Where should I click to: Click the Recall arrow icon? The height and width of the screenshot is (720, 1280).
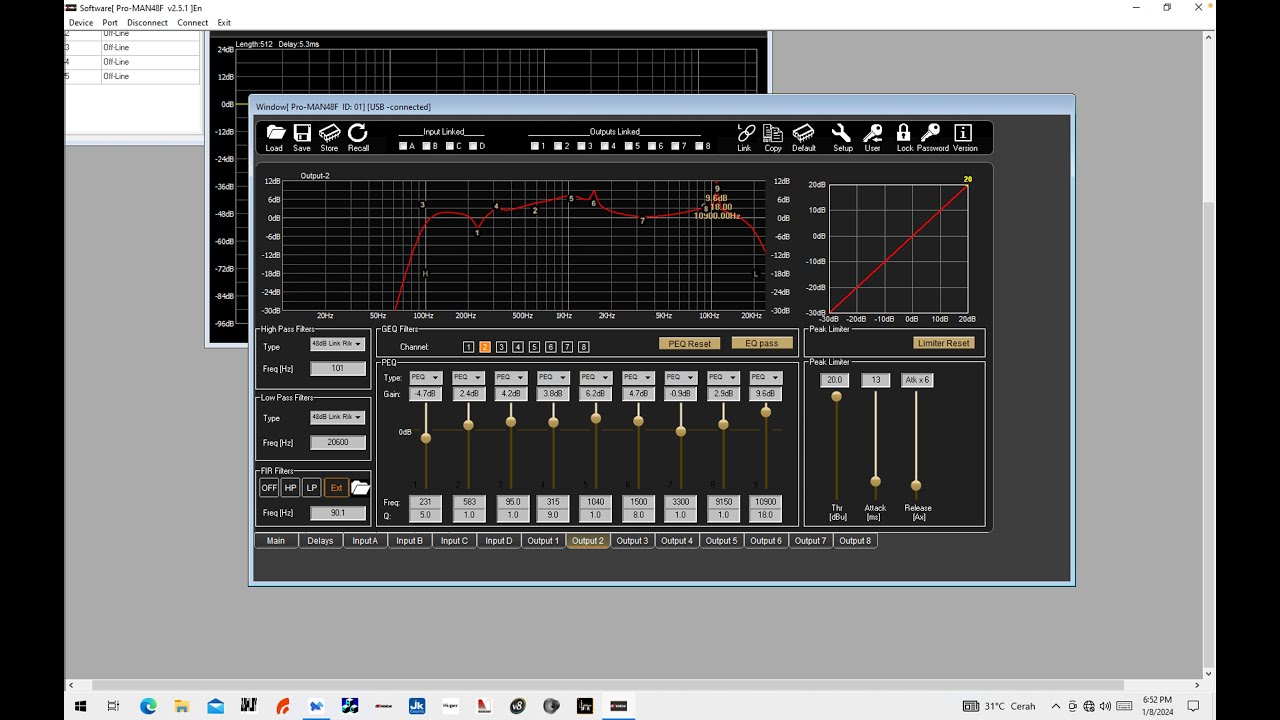[x=358, y=133]
